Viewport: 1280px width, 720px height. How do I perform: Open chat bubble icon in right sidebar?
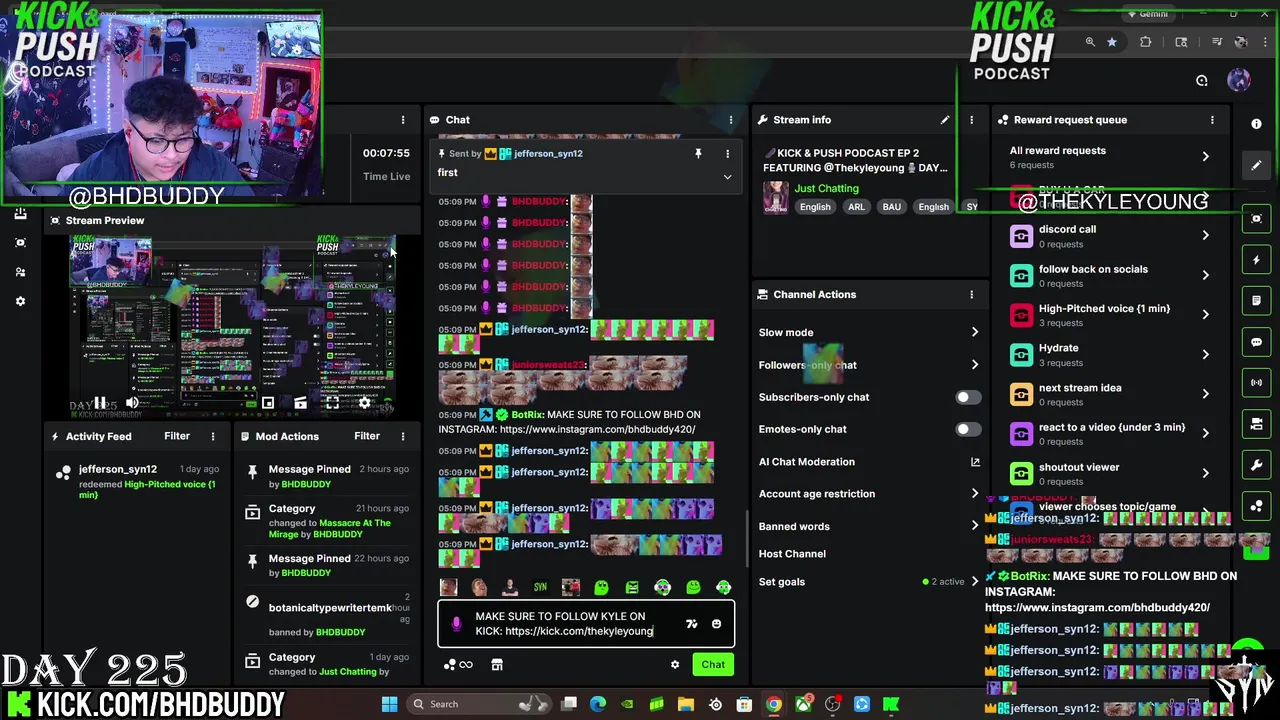(x=1256, y=342)
